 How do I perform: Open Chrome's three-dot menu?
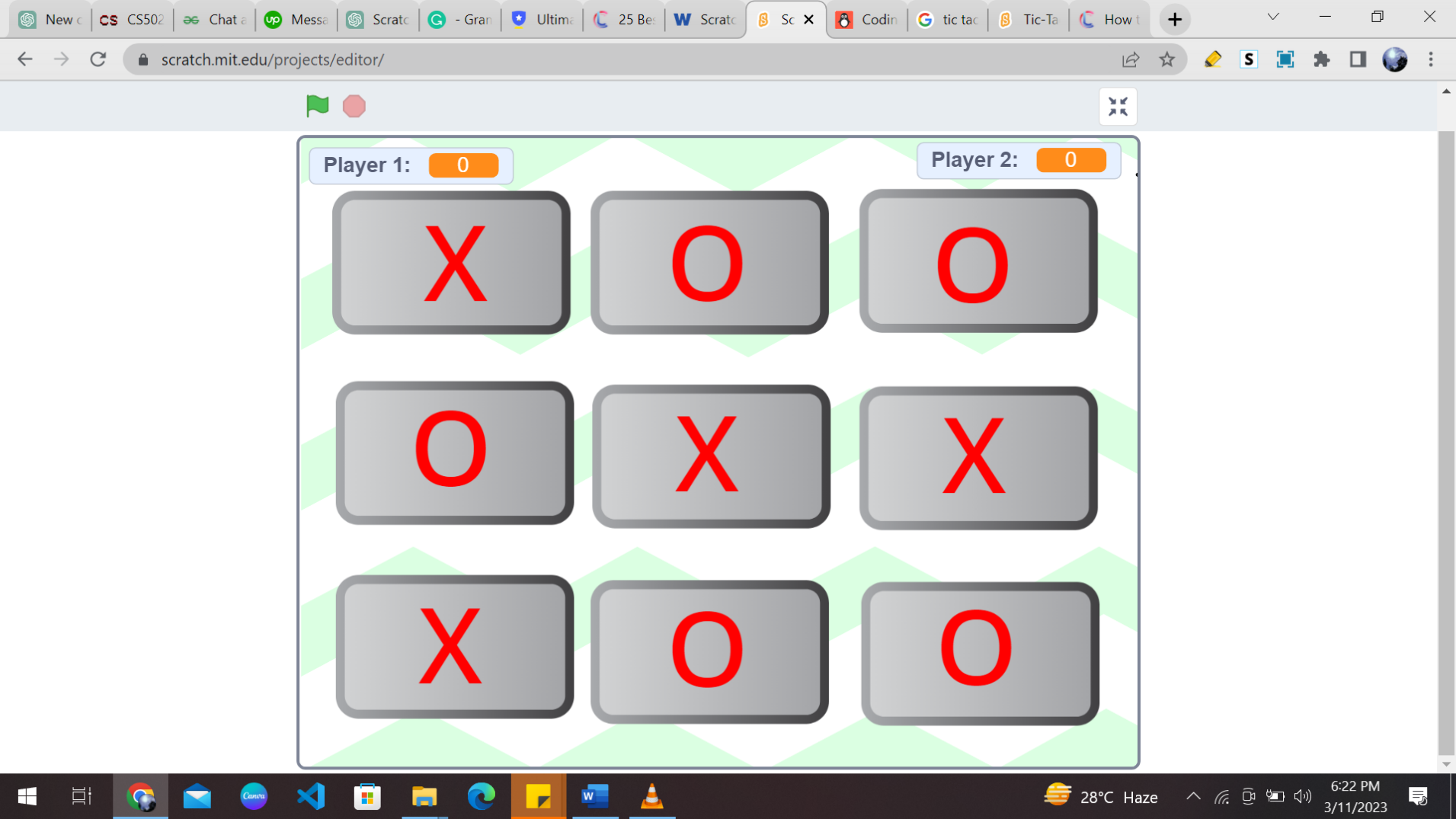coord(1432,59)
